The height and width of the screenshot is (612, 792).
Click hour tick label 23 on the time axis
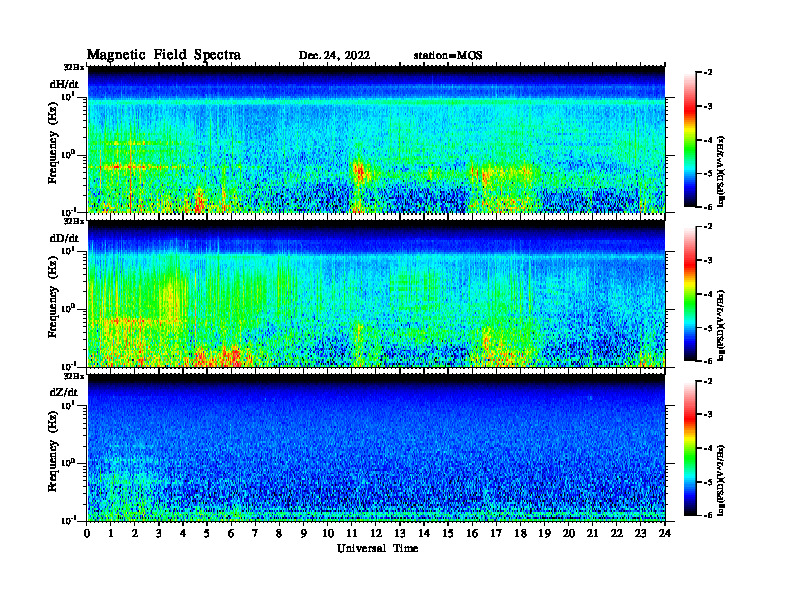point(640,534)
